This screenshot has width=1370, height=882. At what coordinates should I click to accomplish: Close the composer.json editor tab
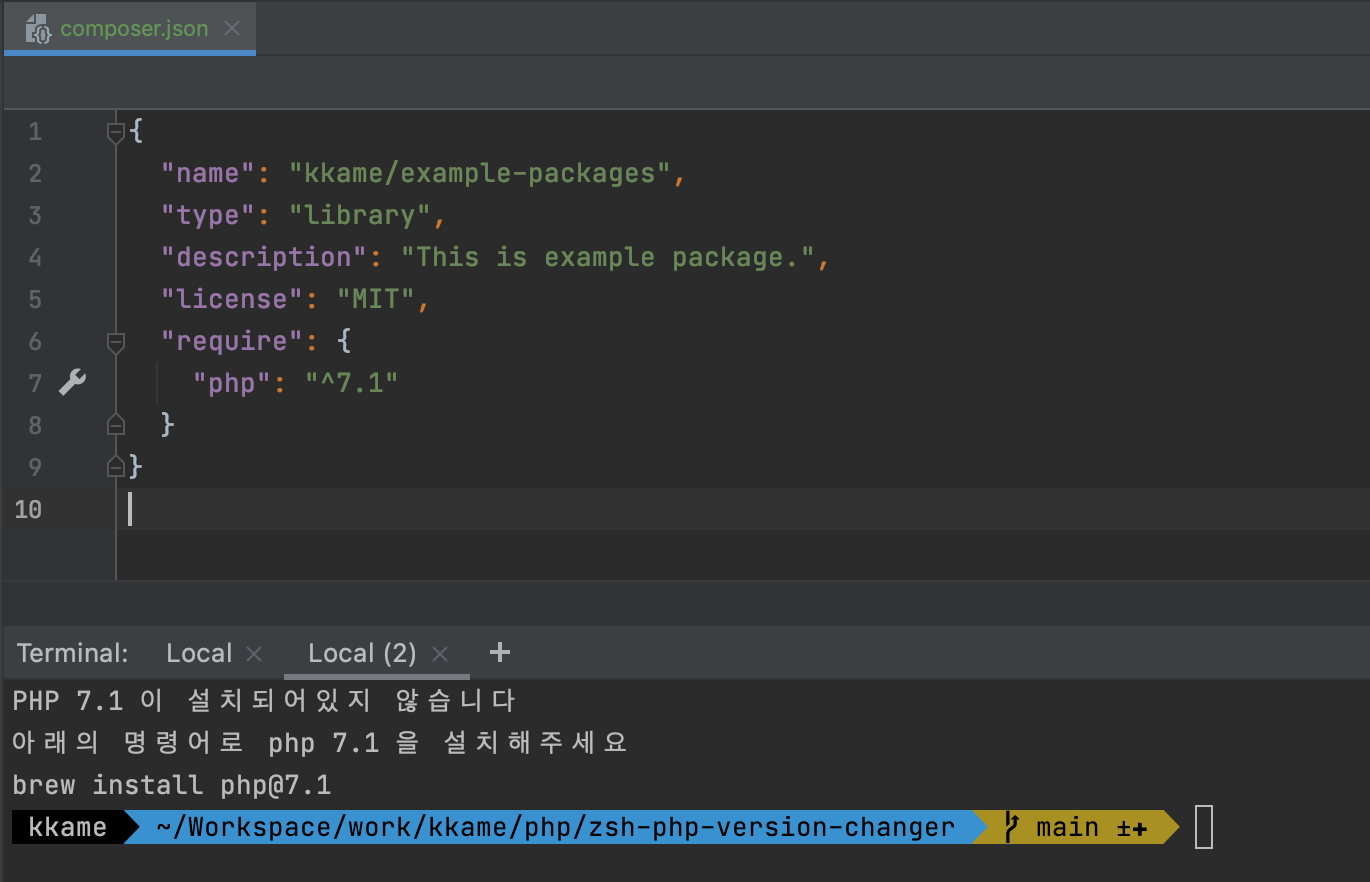tap(232, 28)
